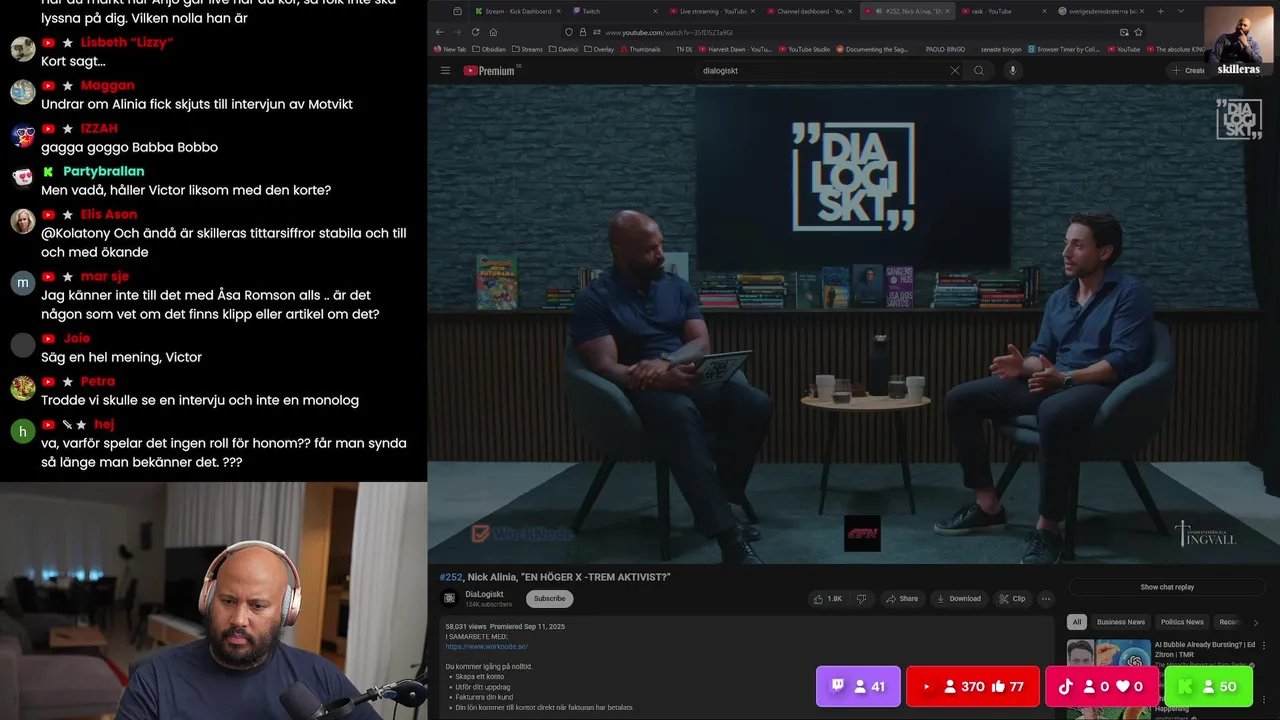Expand the Create menu
1280x720 pixels.
(1189, 71)
